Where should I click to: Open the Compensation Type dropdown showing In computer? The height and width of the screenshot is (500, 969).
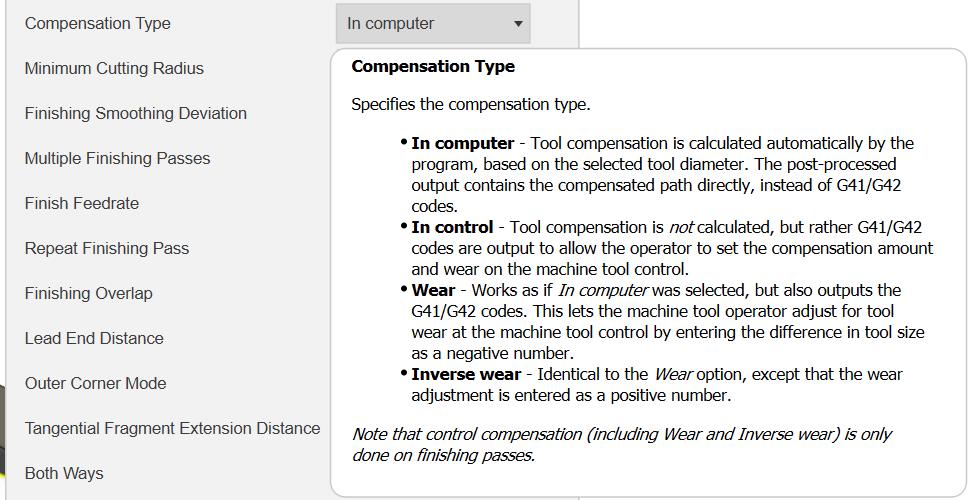(x=433, y=23)
